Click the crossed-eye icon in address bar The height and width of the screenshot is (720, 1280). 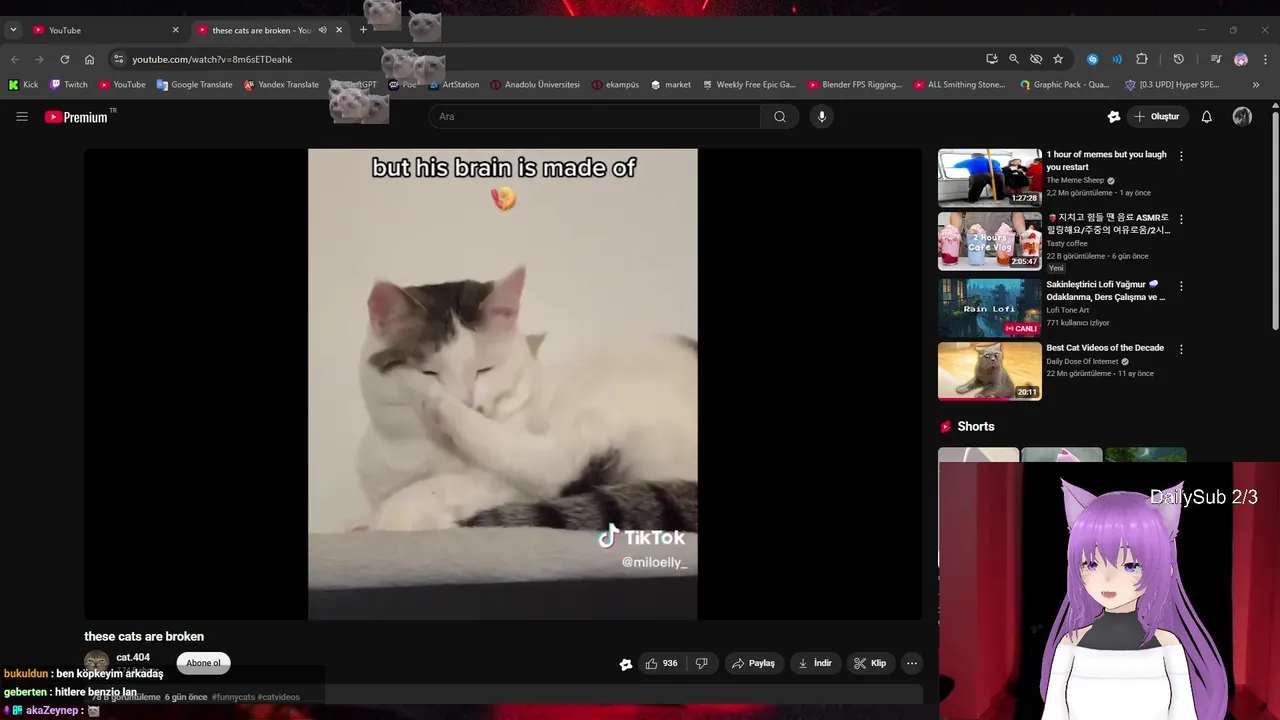coord(1036,59)
